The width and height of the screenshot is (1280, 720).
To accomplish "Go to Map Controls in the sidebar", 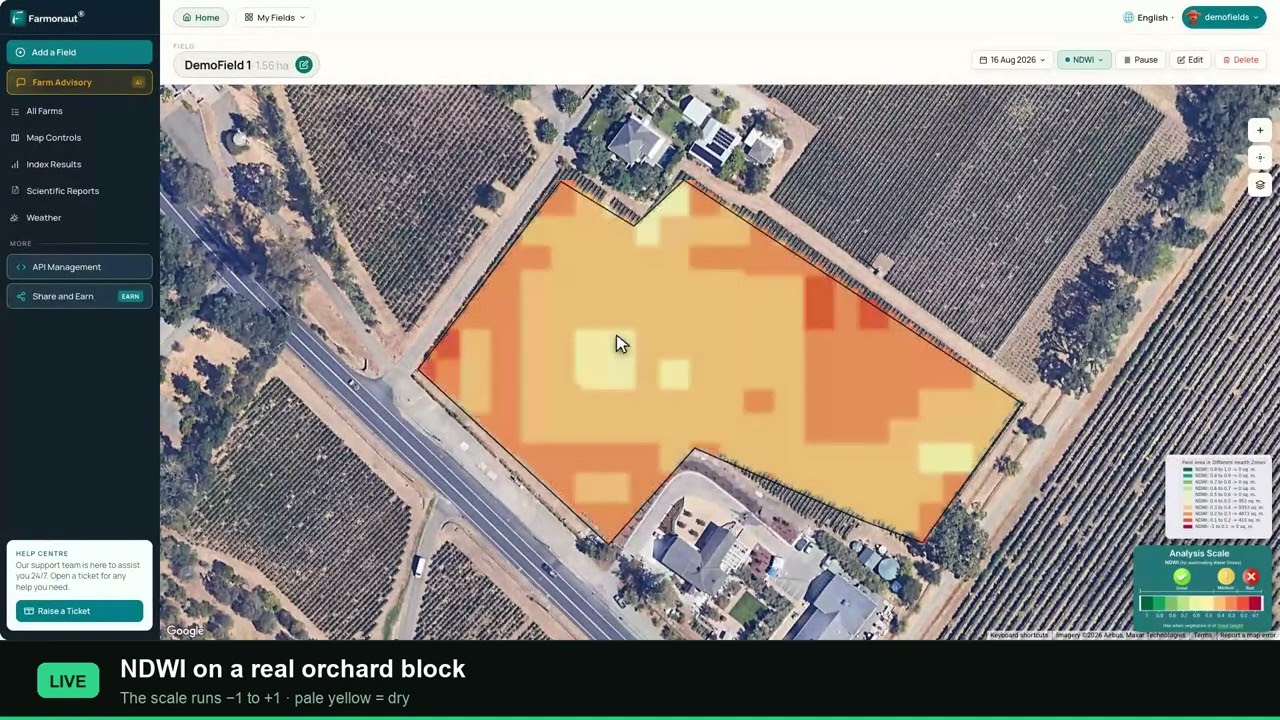I will click(x=80, y=138).
